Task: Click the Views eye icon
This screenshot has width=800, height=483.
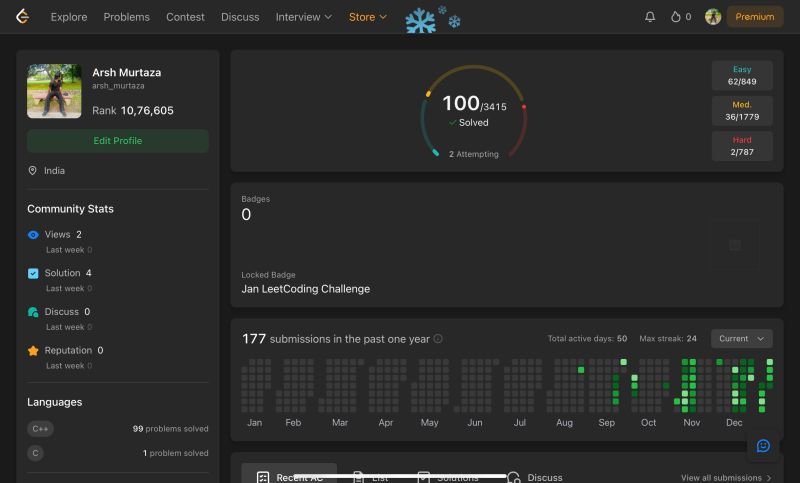Action: tap(33, 235)
